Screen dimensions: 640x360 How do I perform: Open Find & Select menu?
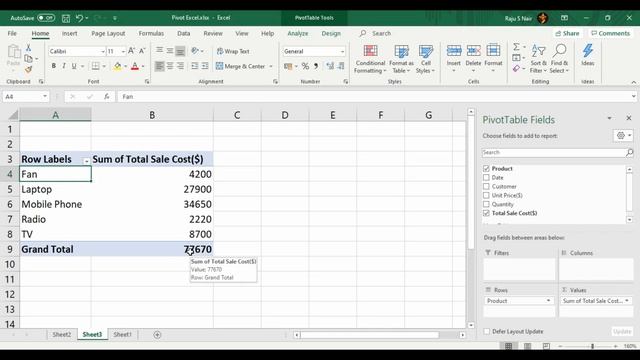pyautogui.click(x=559, y=59)
